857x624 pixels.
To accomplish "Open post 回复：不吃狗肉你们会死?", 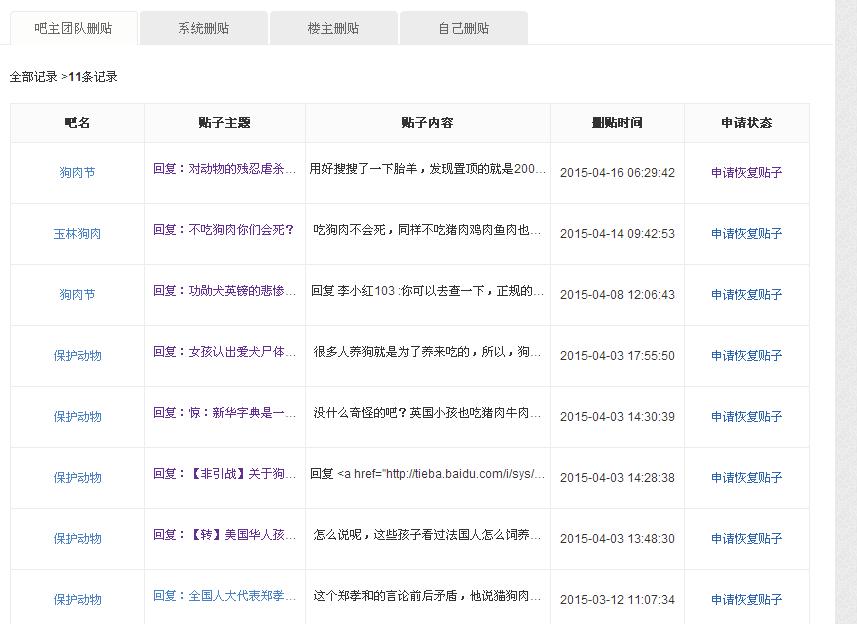I will [x=224, y=230].
